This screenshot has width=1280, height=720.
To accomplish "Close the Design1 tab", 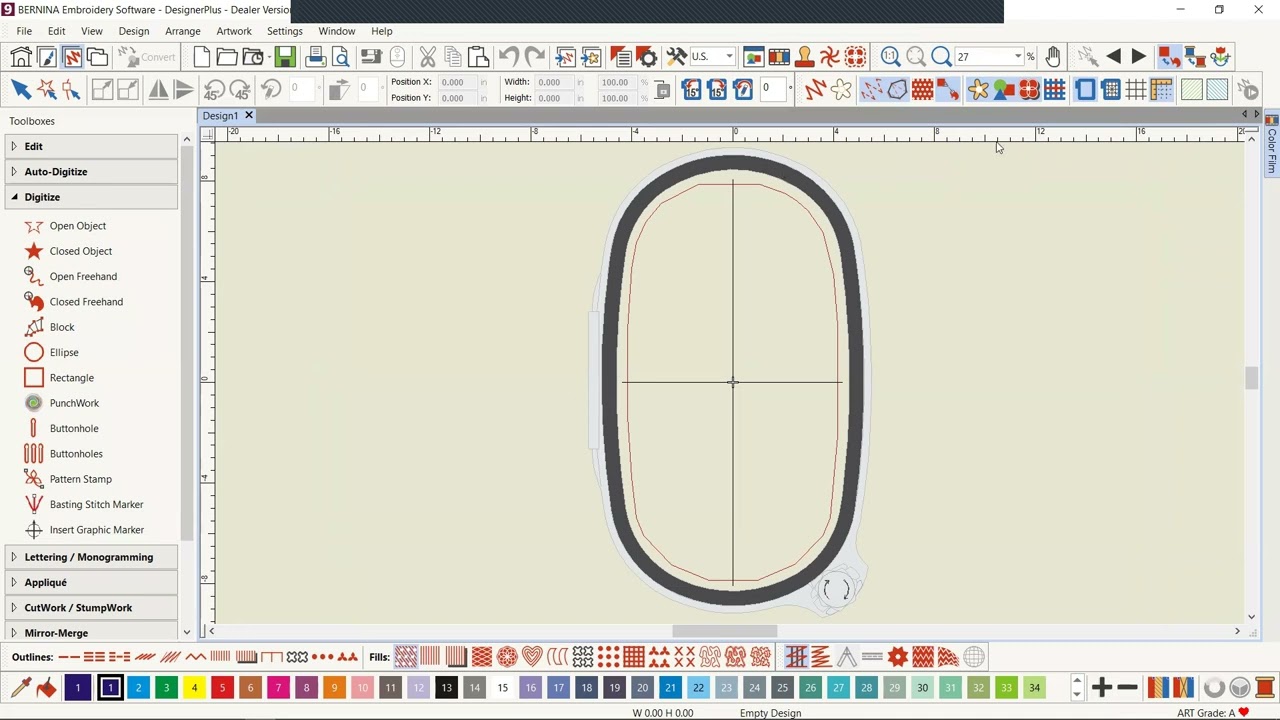I will [249, 116].
